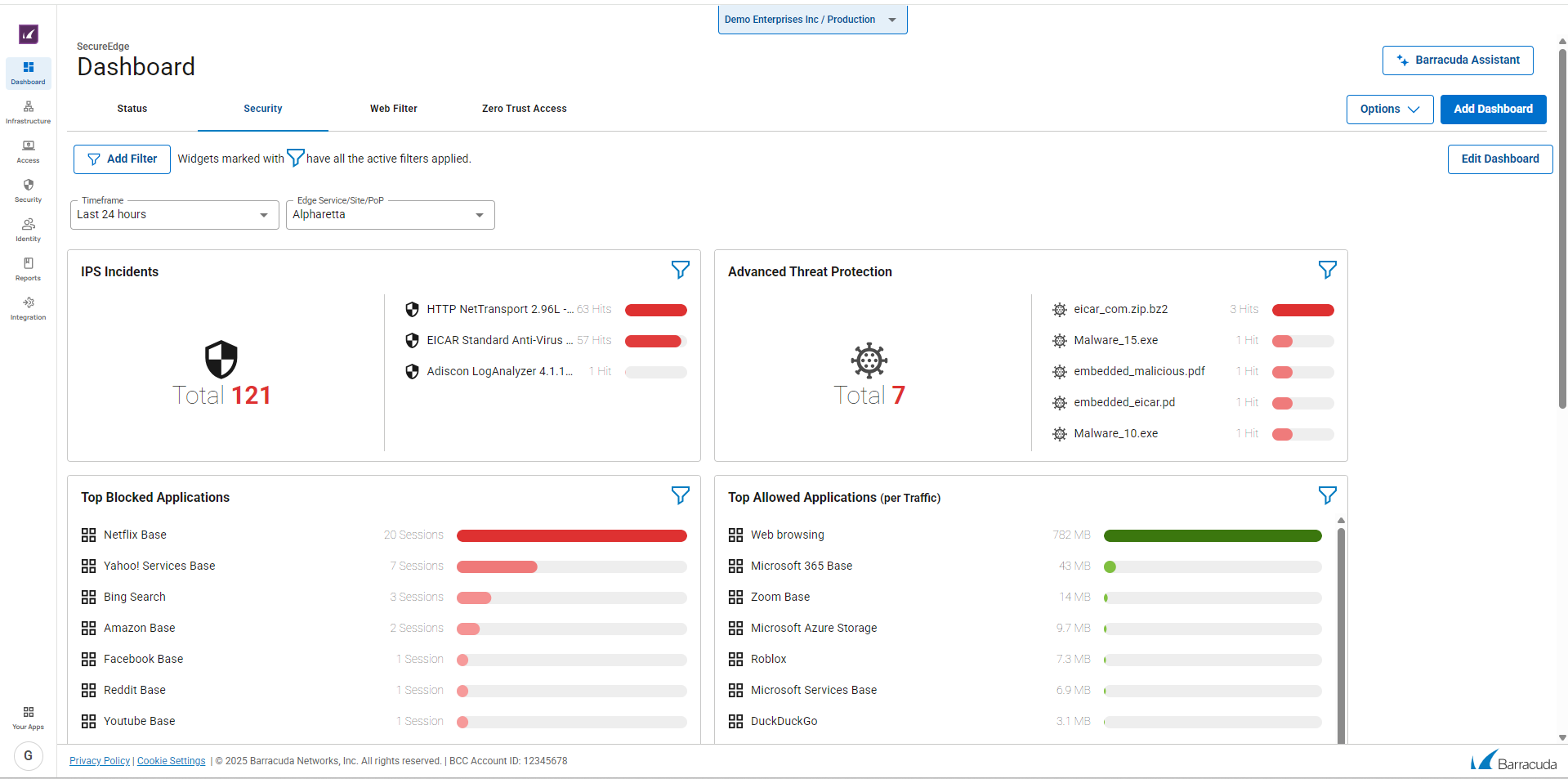Open the Edge Service/Site/PoP dropdown
The image size is (1568, 779).
(x=390, y=215)
